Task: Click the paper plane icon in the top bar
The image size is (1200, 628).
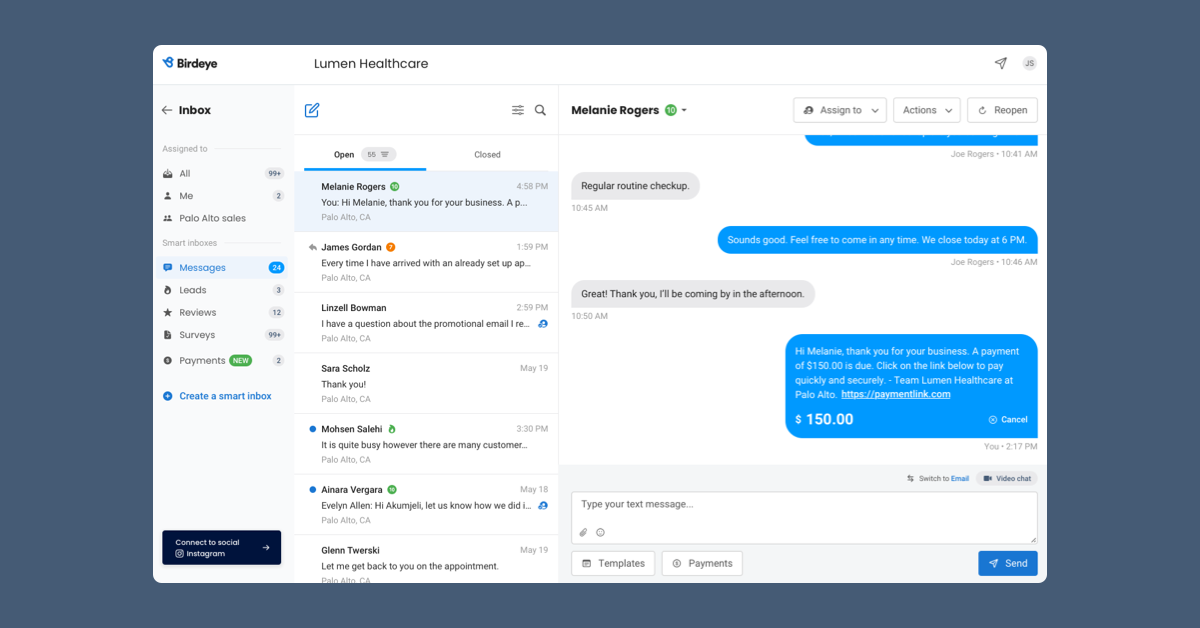Action: pyautogui.click(x=1000, y=63)
